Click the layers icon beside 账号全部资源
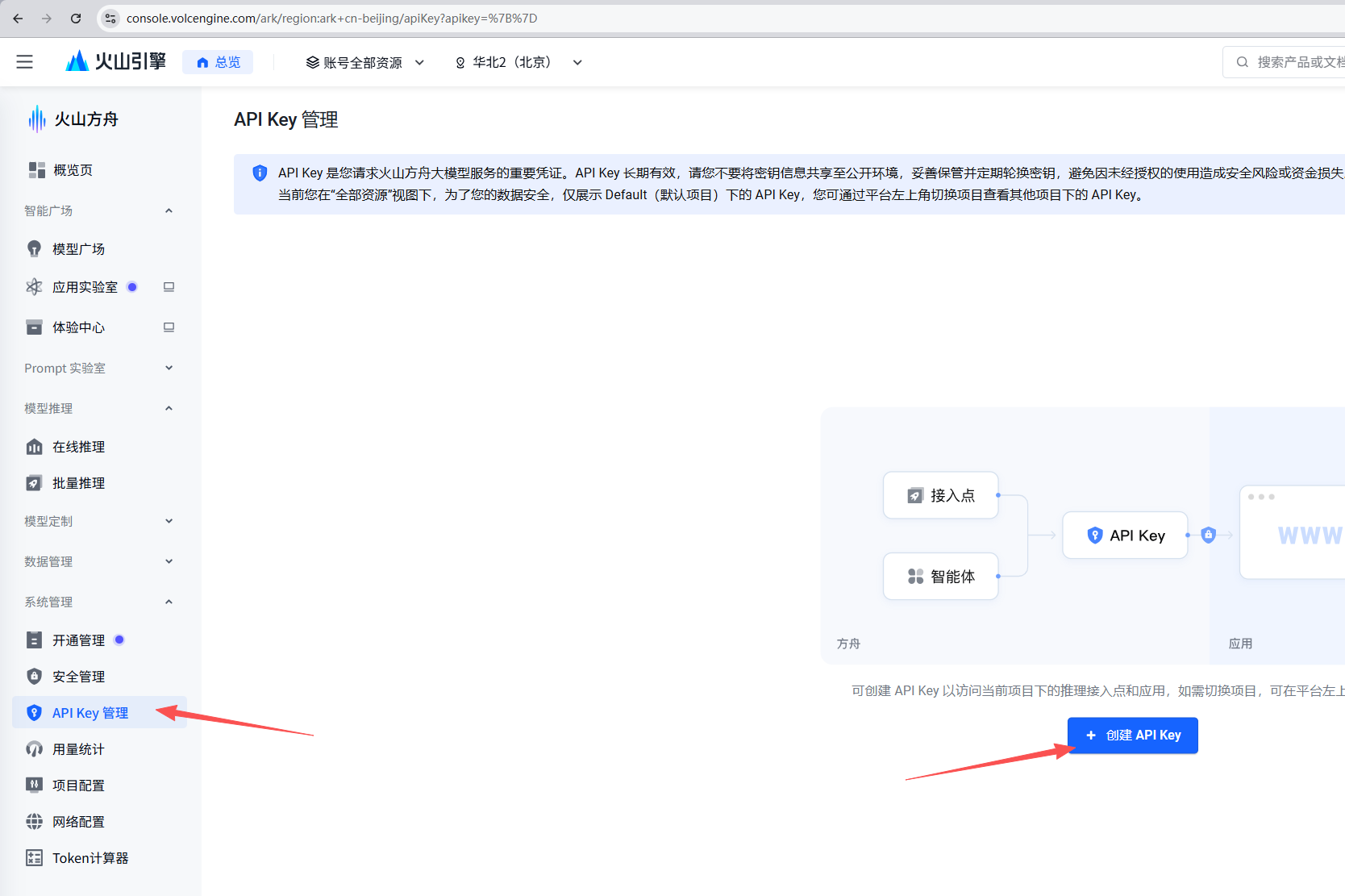This screenshot has height=896, width=1345. (313, 62)
